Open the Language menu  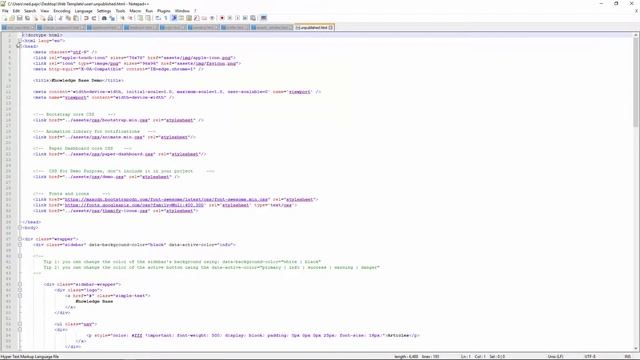coord(84,11)
